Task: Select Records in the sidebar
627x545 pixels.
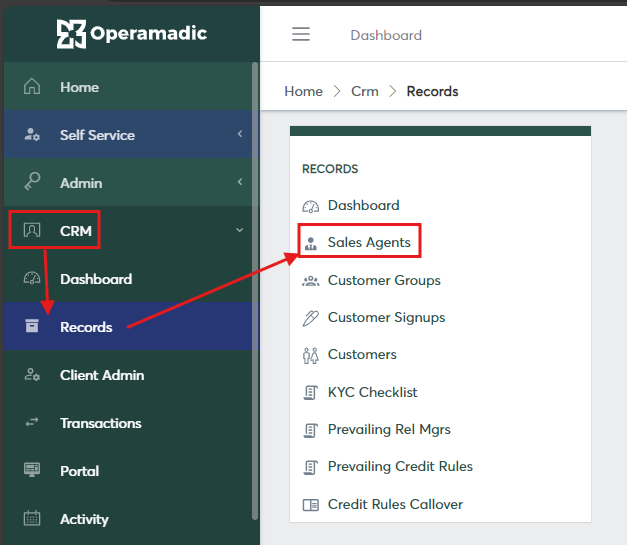Action: [x=132, y=326]
